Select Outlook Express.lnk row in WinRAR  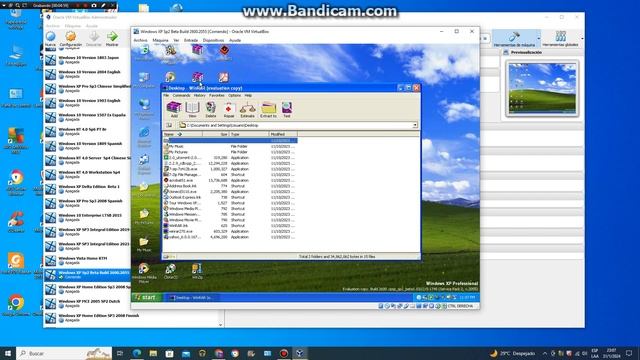(x=230, y=197)
